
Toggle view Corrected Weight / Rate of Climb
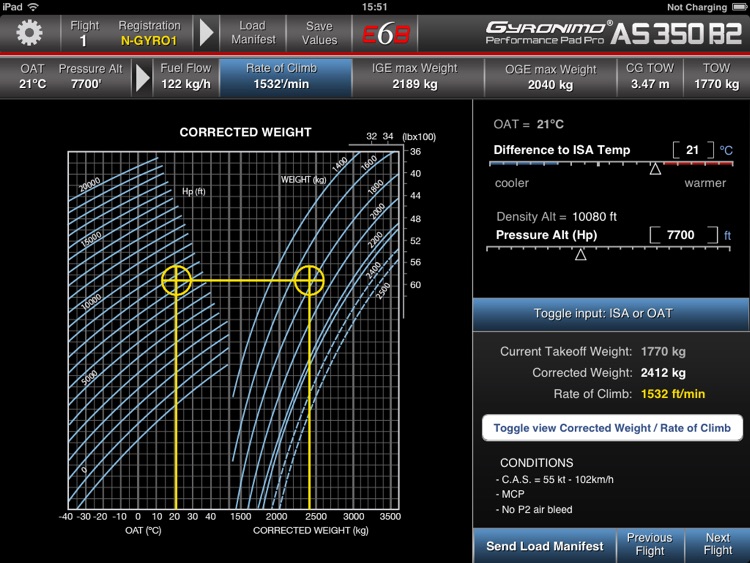point(612,428)
